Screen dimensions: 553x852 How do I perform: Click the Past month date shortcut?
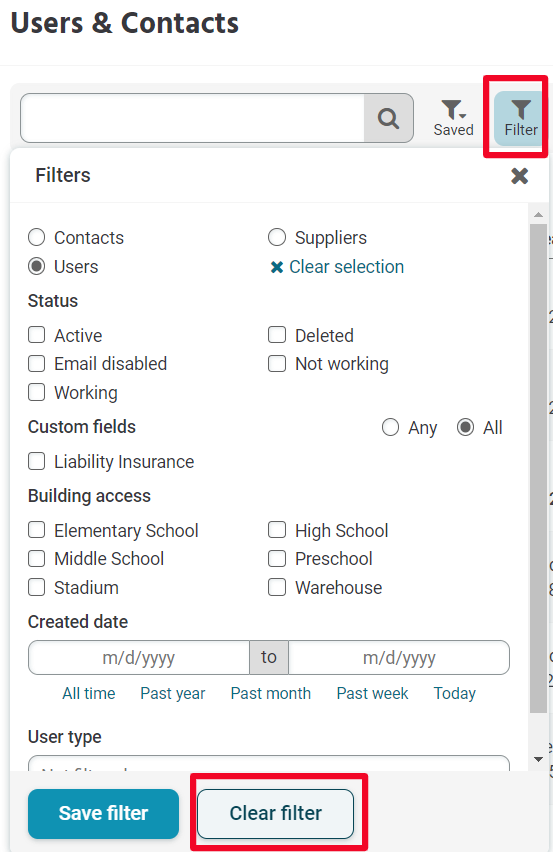click(271, 693)
